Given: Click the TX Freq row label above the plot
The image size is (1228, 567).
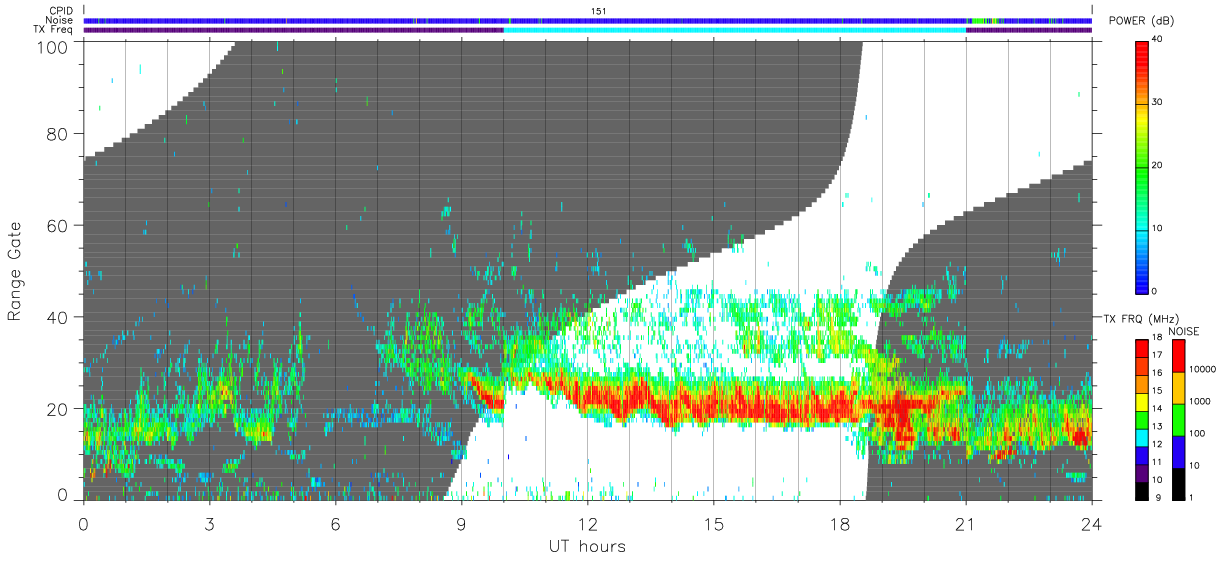Looking at the screenshot, I should 54,29.
